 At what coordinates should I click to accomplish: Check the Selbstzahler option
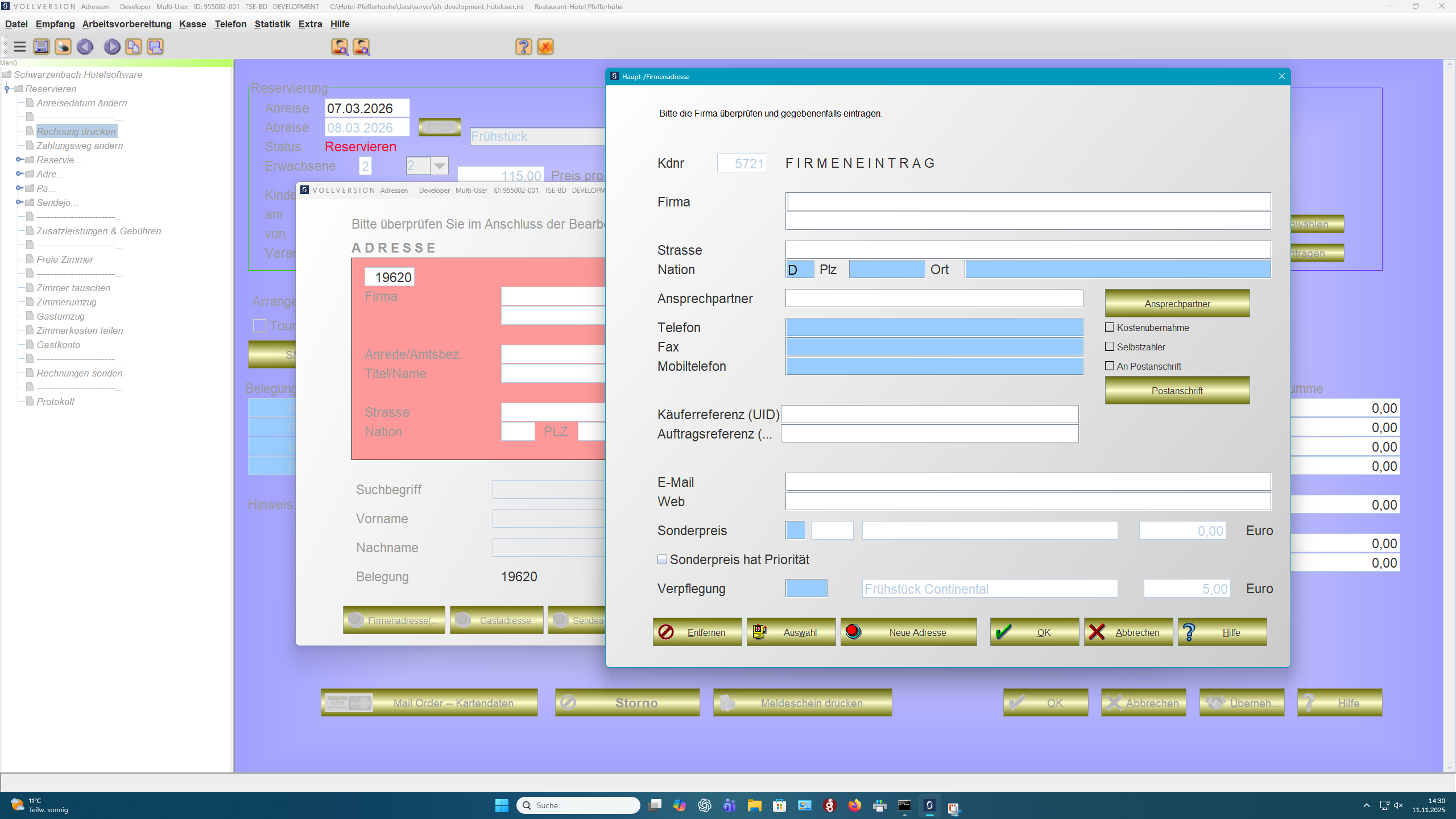1110,346
